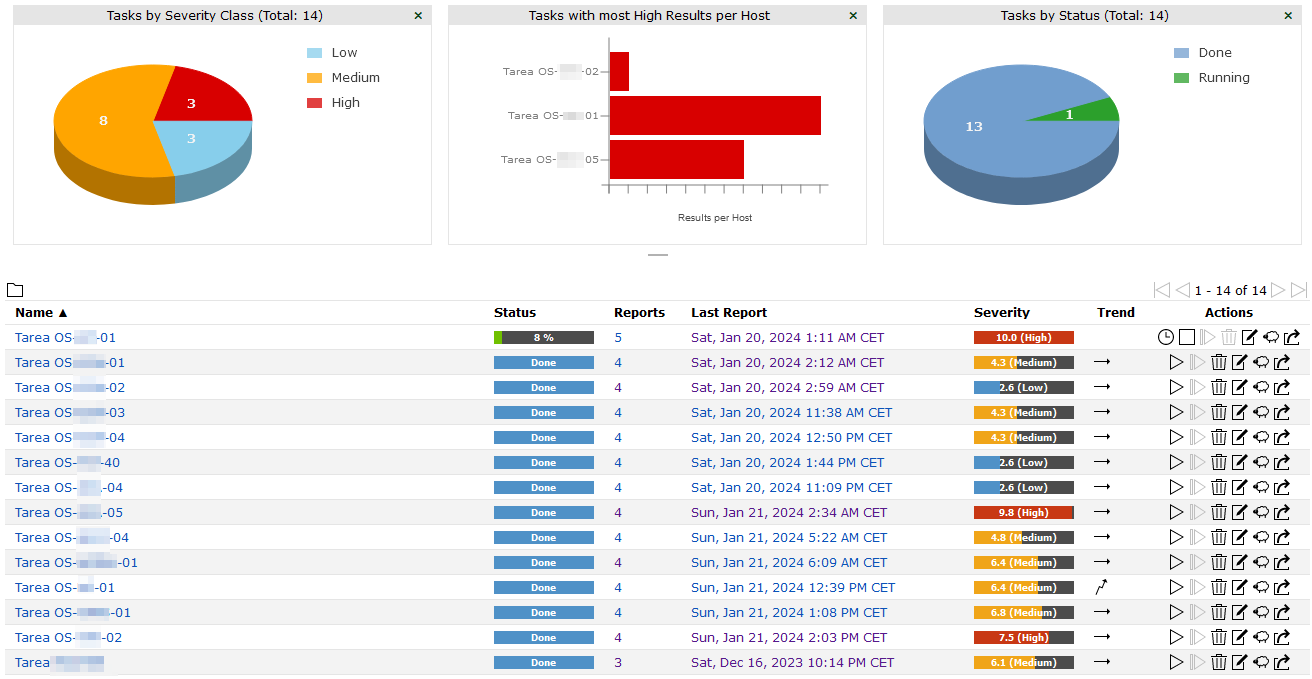Clone the task reported Dec 16, 2023

[1262, 663]
